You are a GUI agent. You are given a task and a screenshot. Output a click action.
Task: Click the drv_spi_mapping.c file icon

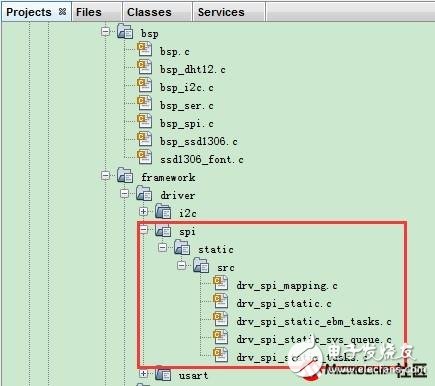pos(221,283)
